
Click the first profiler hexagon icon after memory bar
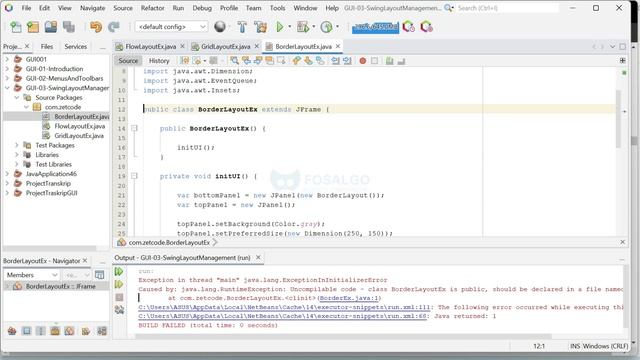409,27
